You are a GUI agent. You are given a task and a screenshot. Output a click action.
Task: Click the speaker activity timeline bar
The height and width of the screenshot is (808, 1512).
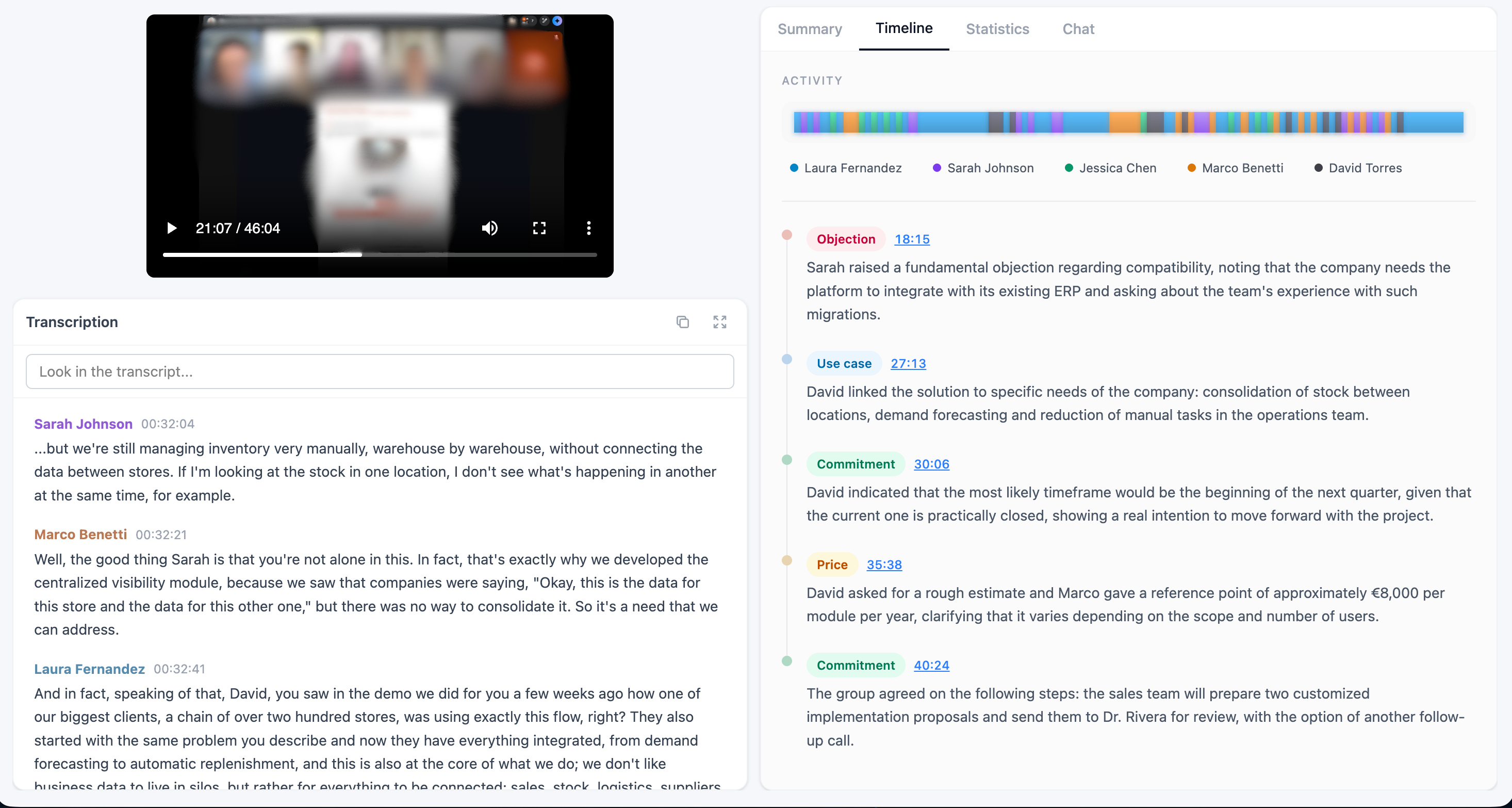click(x=1127, y=122)
